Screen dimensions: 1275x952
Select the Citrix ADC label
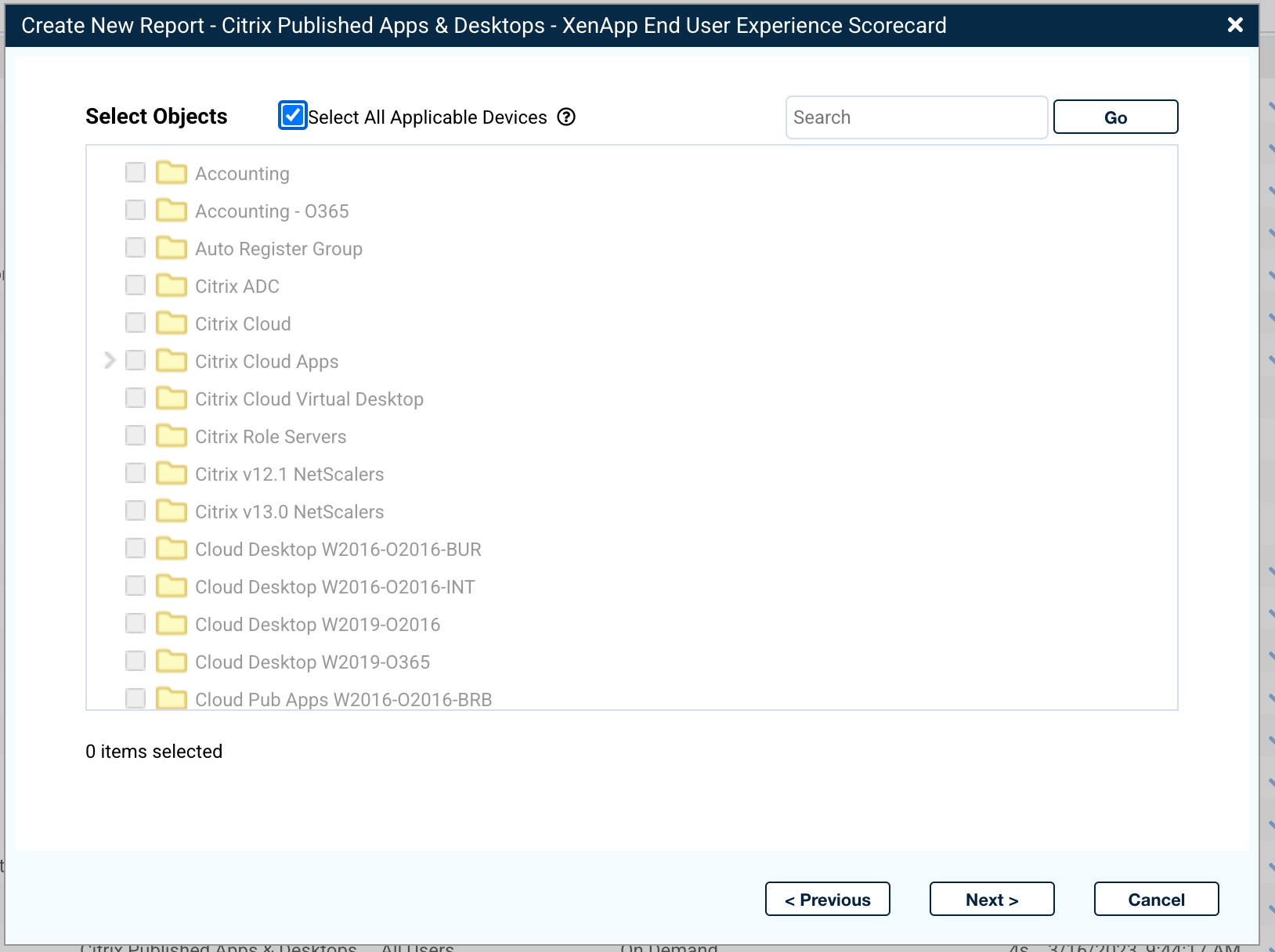pos(237,287)
